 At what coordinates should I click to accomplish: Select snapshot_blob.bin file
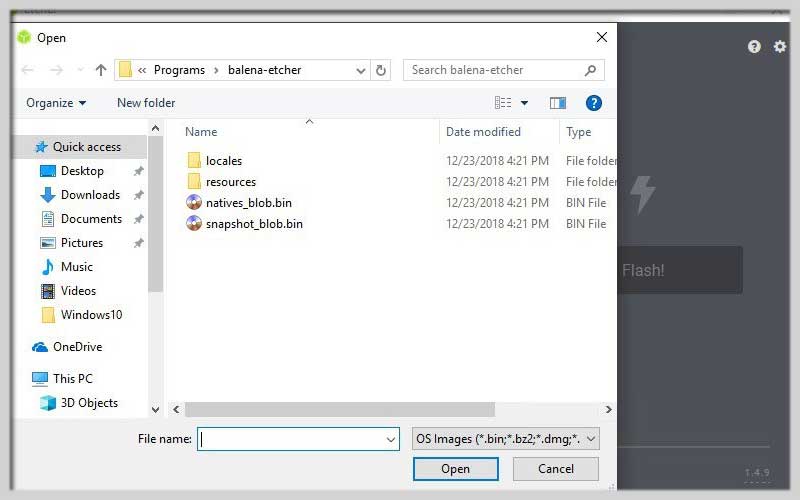point(254,224)
